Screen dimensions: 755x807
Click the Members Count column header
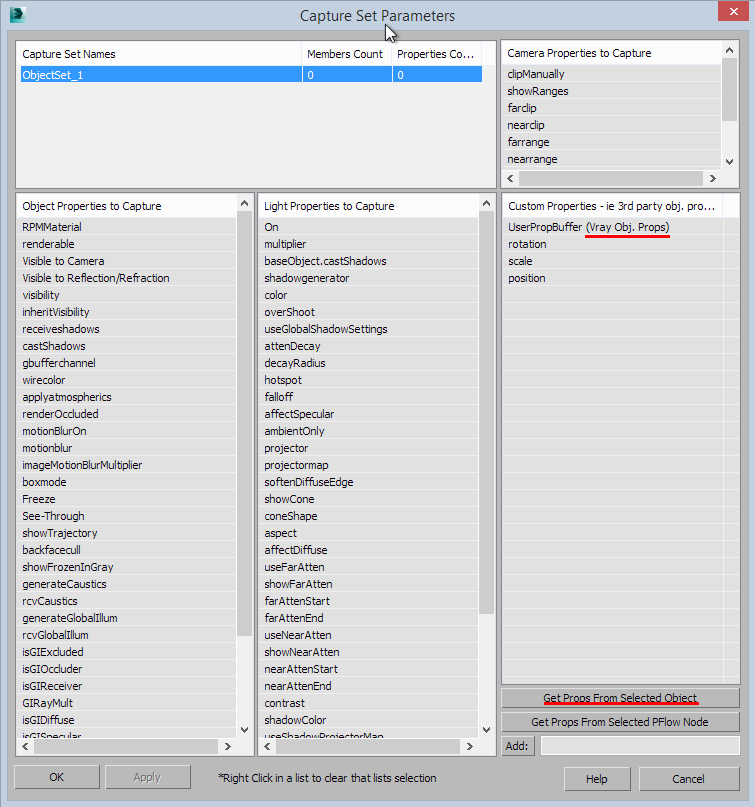[x=343, y=54]
